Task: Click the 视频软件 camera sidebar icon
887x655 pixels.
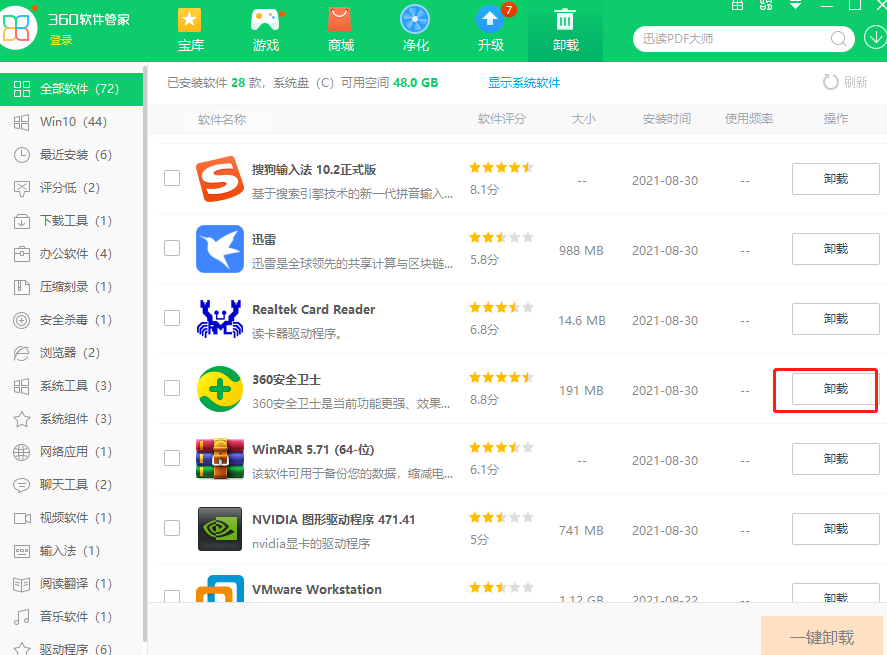Action: pos(21,518)
